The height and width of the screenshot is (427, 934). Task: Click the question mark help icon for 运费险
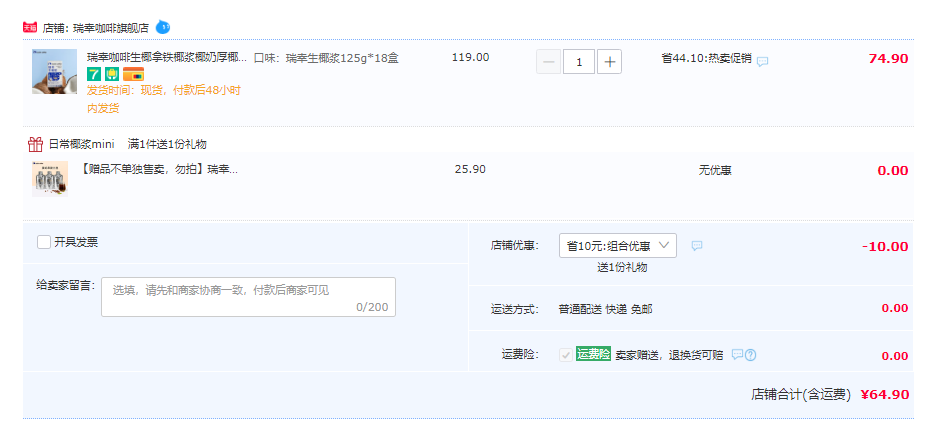click(x=751, y=355)
